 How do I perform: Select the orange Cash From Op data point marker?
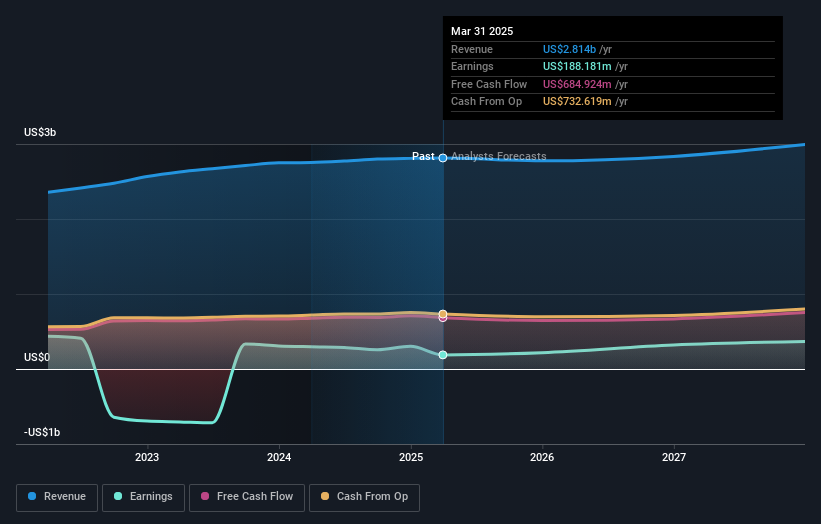coord(443,314)
